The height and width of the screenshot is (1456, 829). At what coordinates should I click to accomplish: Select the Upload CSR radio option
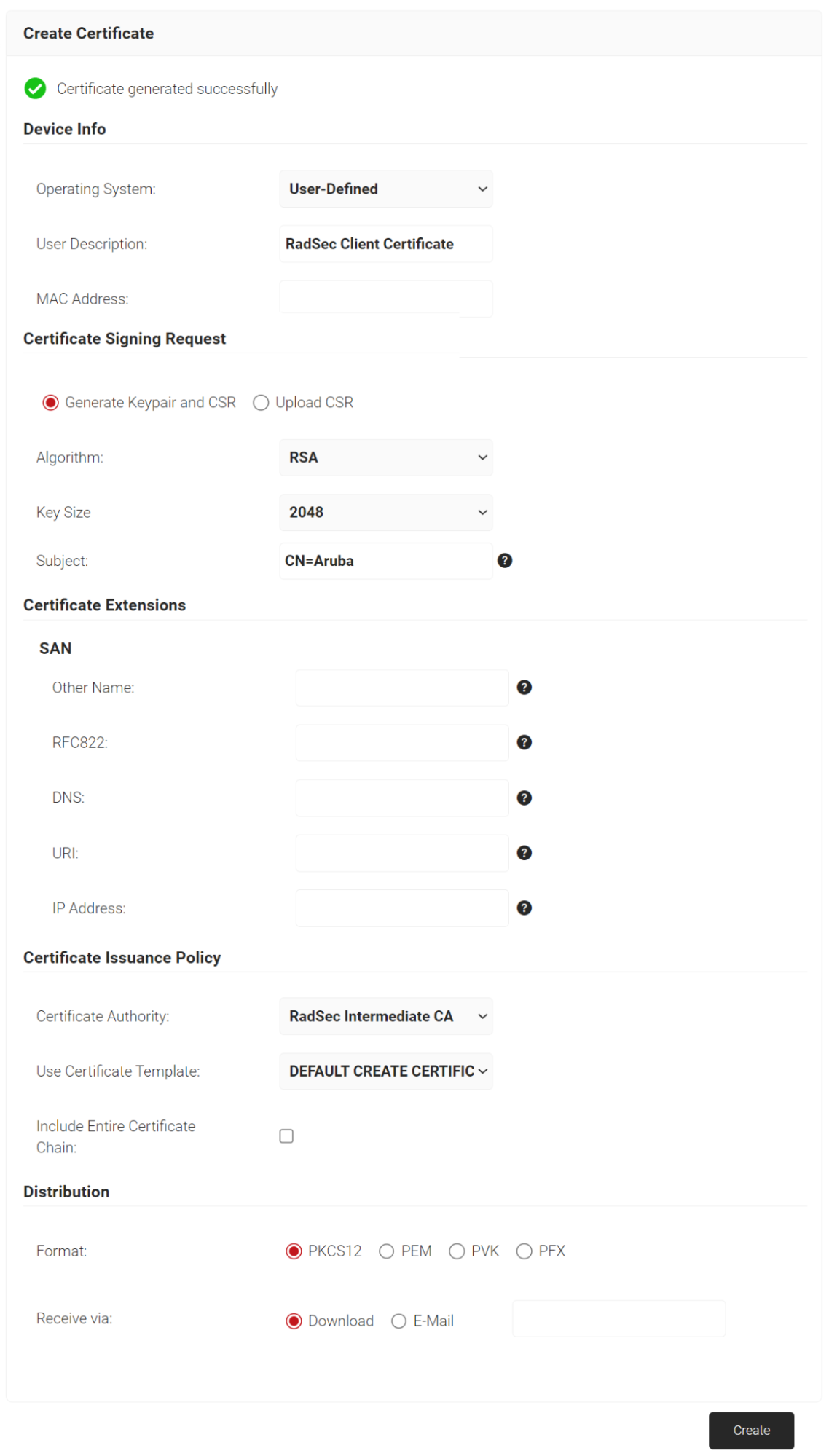pyautogui.click(x=261, y=403)
